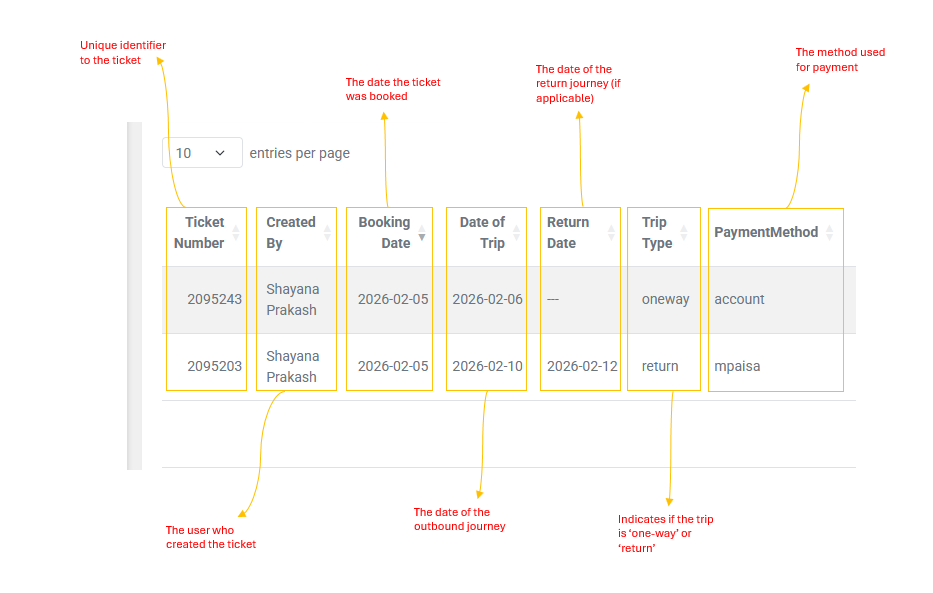
Task: Click return date 2026-02-12 cell
Action: coord(582,366)
